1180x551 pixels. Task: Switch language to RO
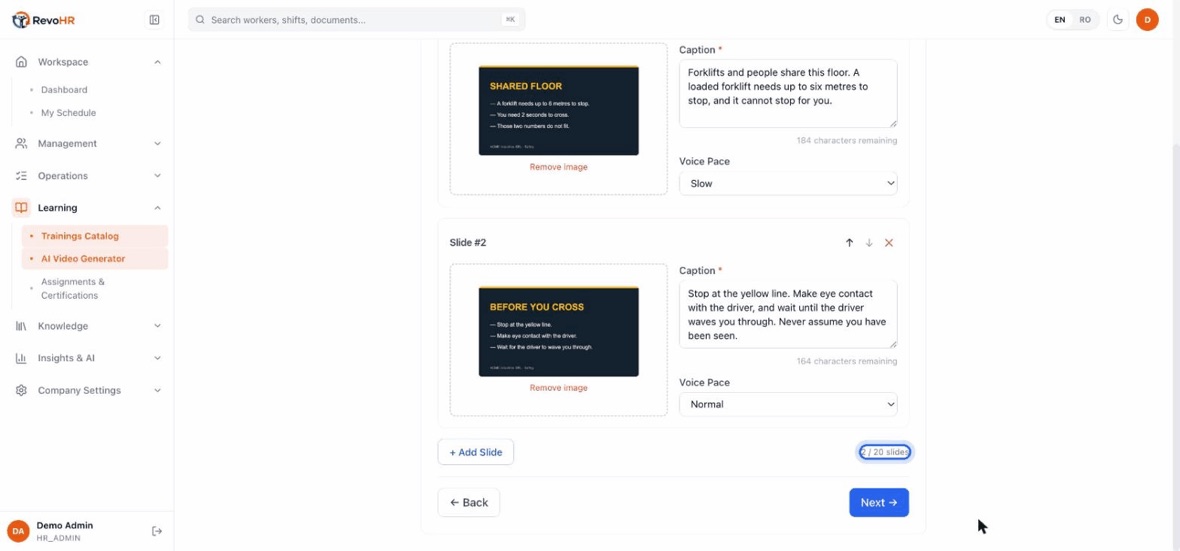(1084, 20)
